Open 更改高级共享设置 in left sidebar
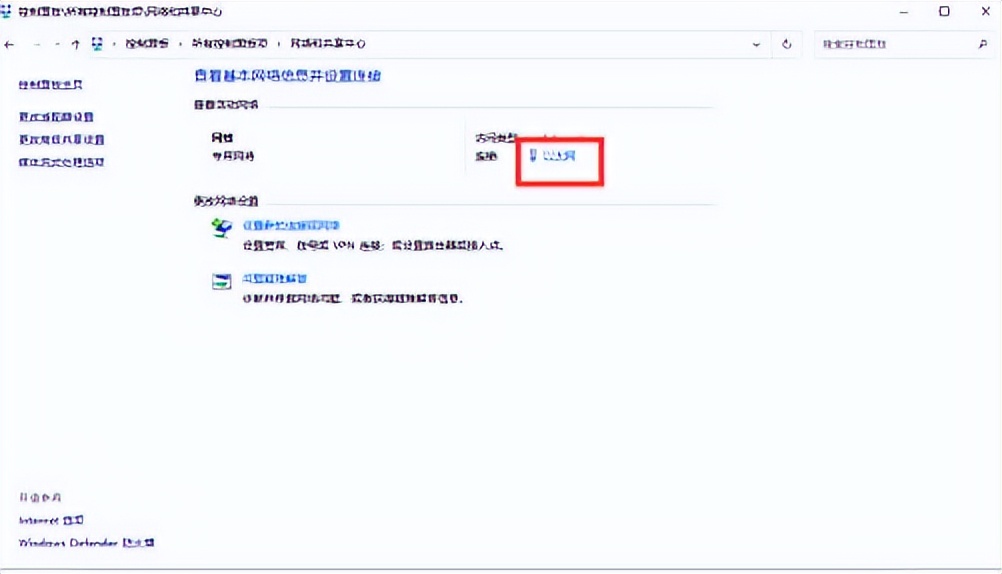Image resolution: width=1002 pixels, height=574 pixels. click(62, 140)
